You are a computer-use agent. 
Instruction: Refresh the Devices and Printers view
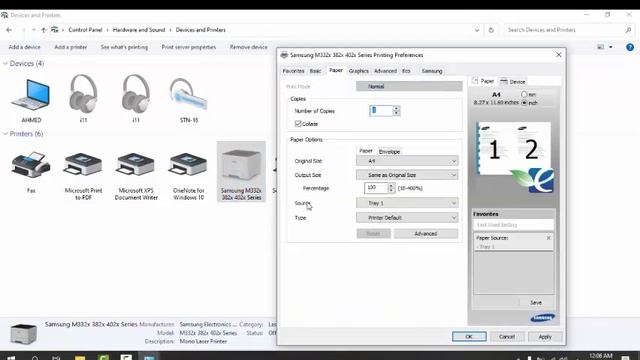(x=491, y=30)
